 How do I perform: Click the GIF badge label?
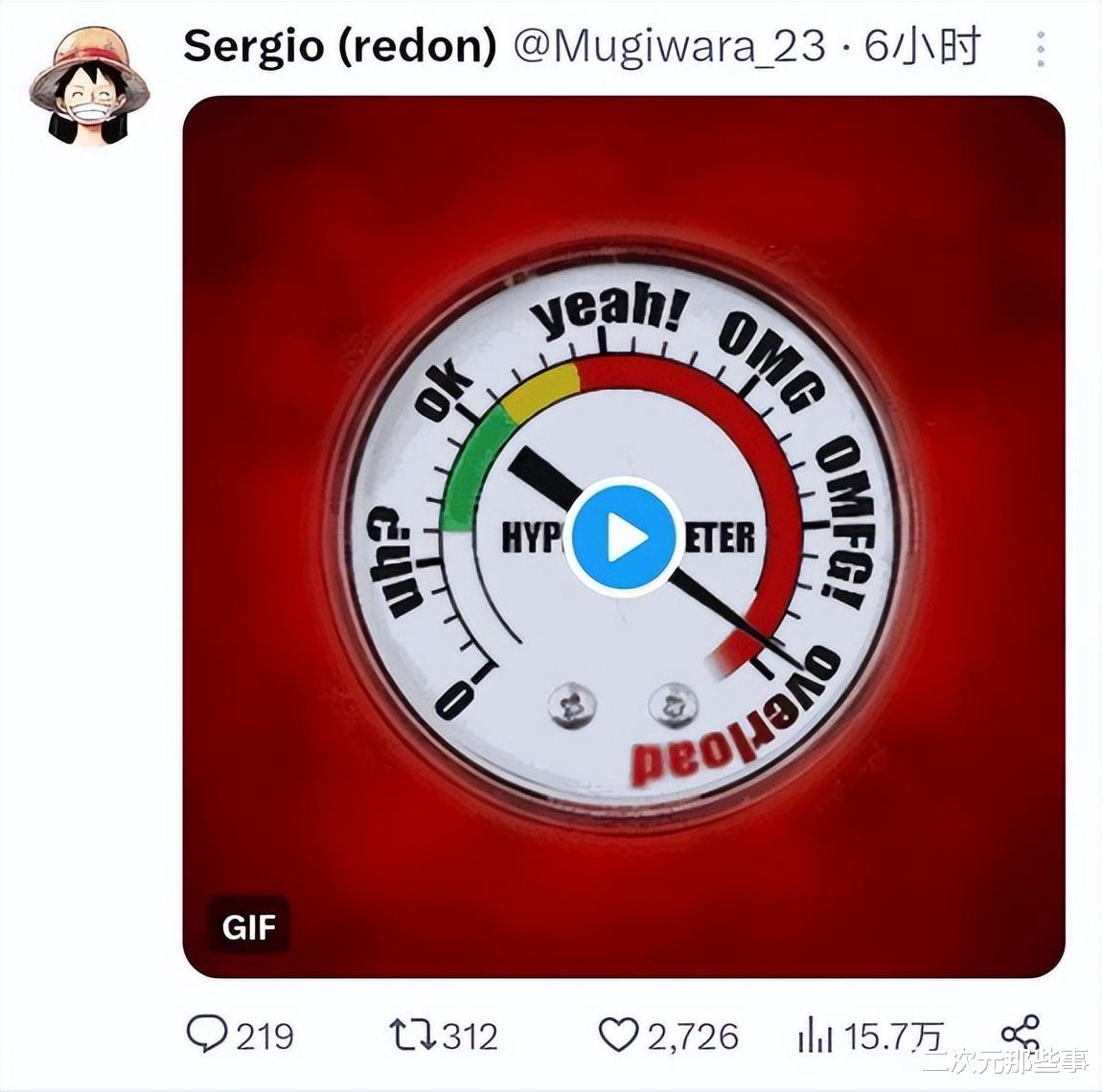click(249, 927)
